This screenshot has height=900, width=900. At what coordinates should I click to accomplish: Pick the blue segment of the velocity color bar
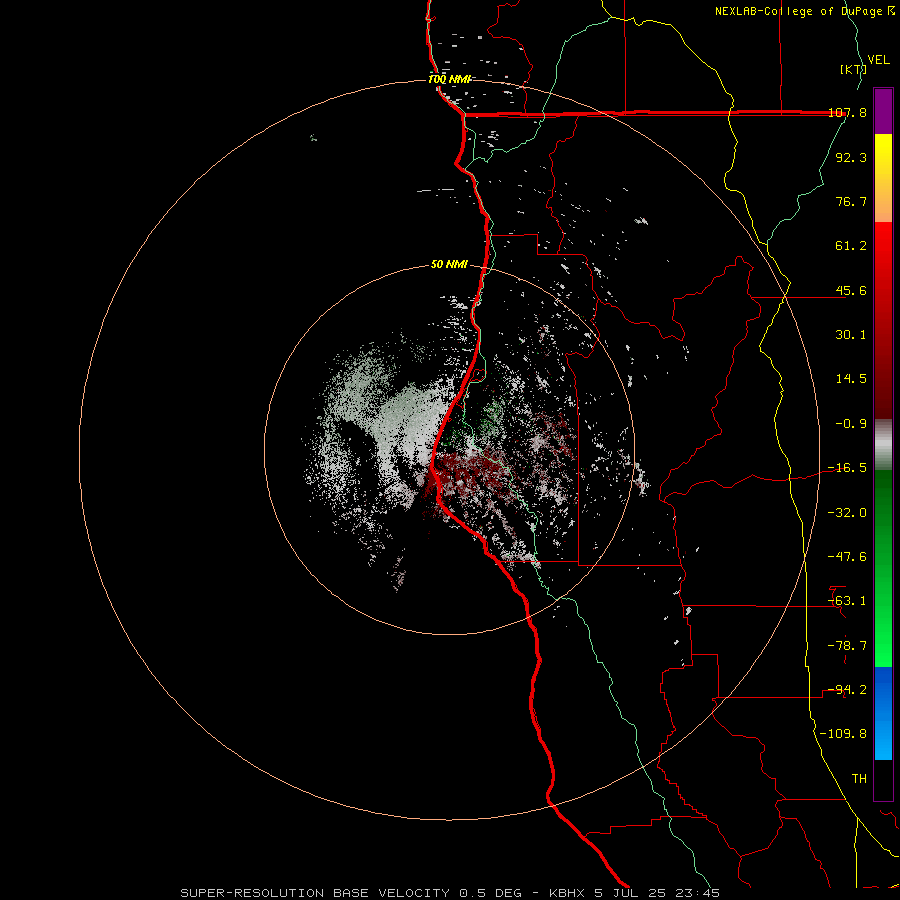883,713
